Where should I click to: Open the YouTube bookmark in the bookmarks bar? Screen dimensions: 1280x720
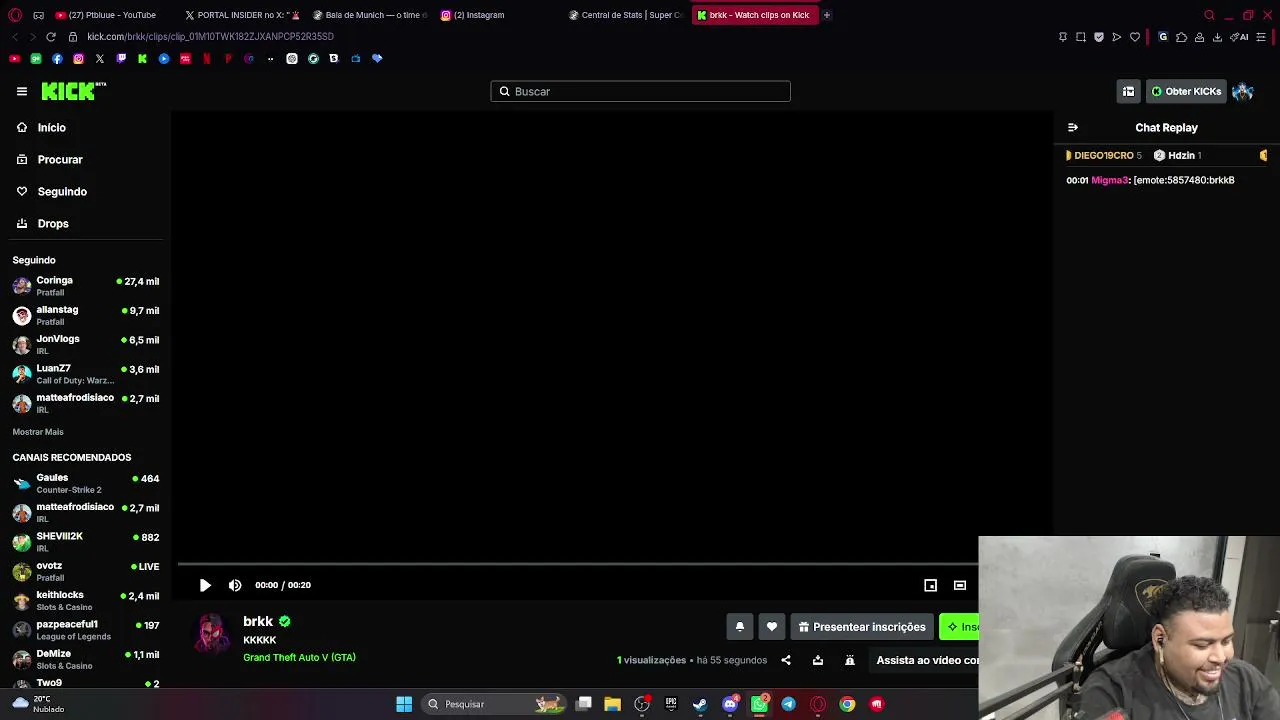point(14,59)
